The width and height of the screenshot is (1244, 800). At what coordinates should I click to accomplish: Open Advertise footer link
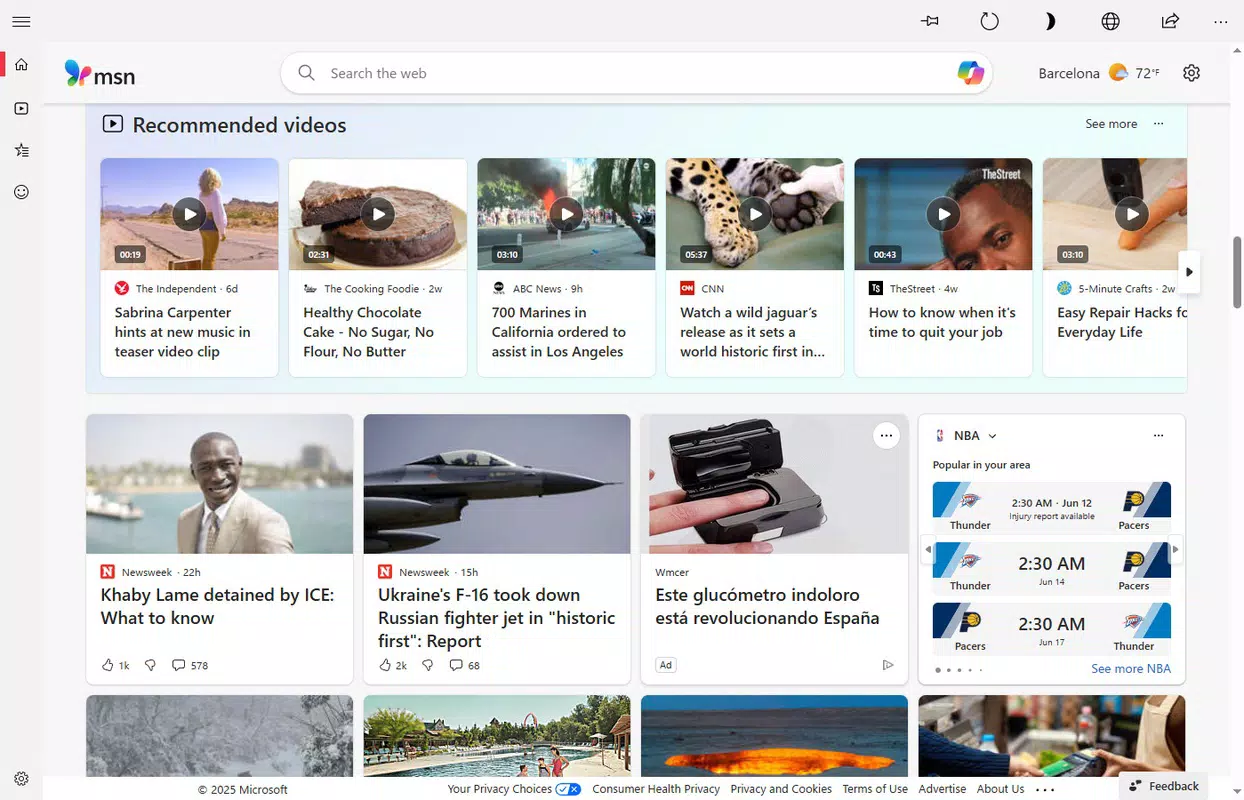tap(942, 789)
